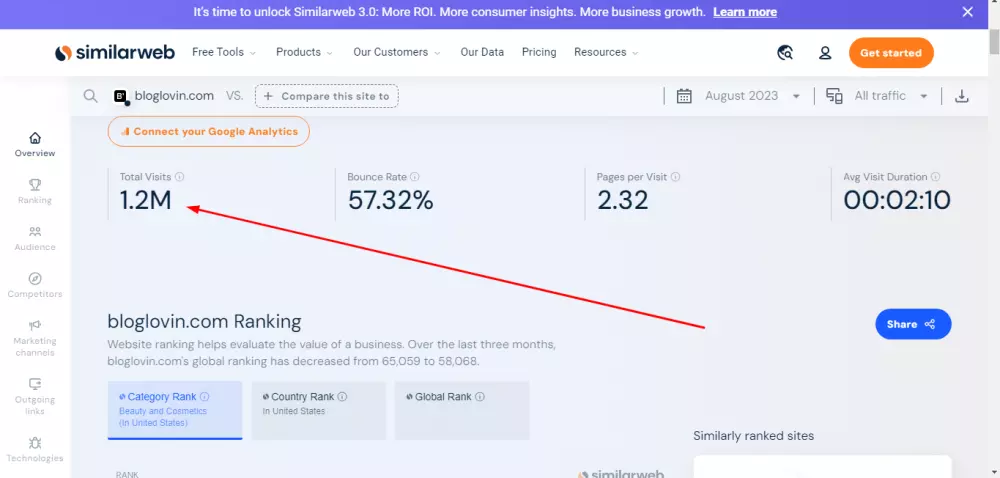Open the Marketing channels megaphone icon
Viewport: 1000px width, 478px height.
(x=35, y=326)
